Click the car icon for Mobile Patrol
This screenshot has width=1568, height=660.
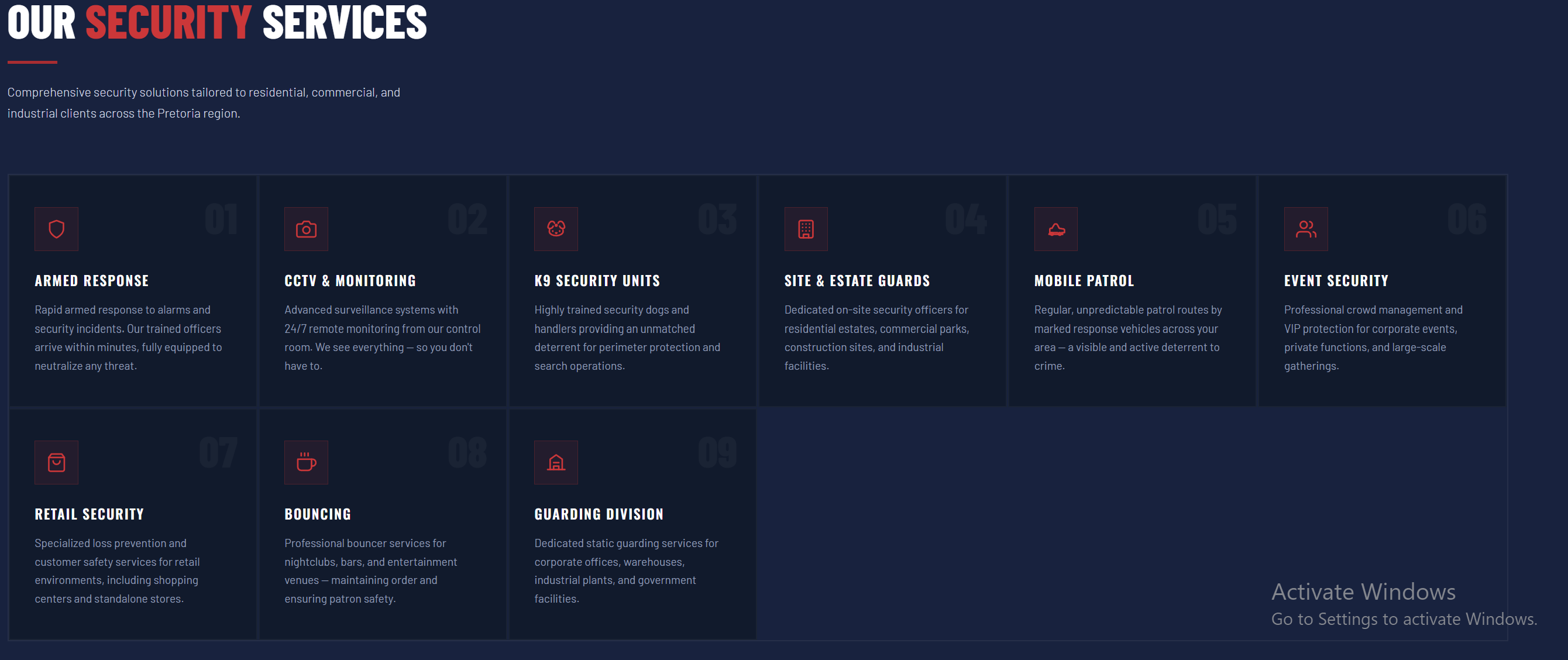(1056, 229)
